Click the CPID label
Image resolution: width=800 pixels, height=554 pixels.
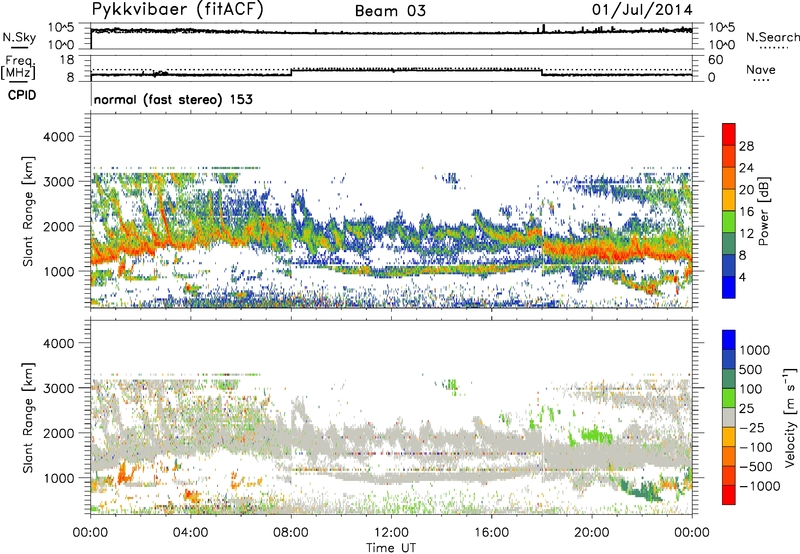pyautogui.click(x=22, y=95)
